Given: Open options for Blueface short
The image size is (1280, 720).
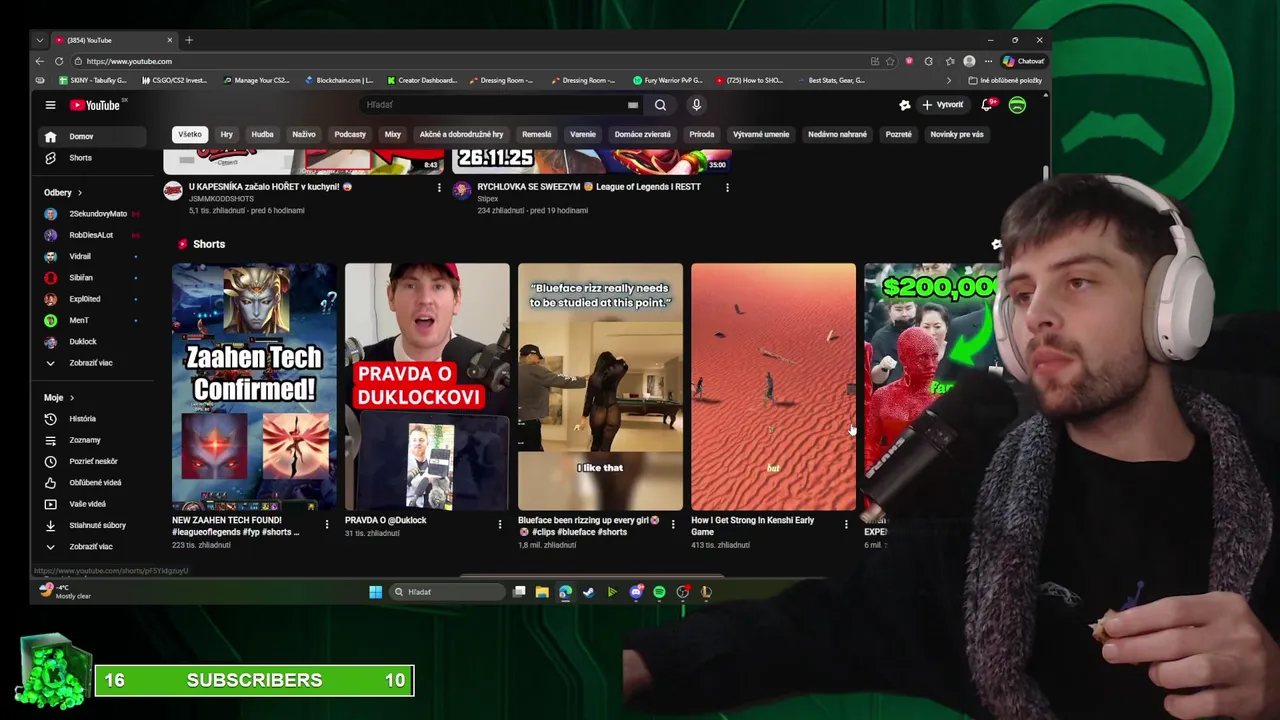Looking at the screenshot, I should [x=673, y=524].
